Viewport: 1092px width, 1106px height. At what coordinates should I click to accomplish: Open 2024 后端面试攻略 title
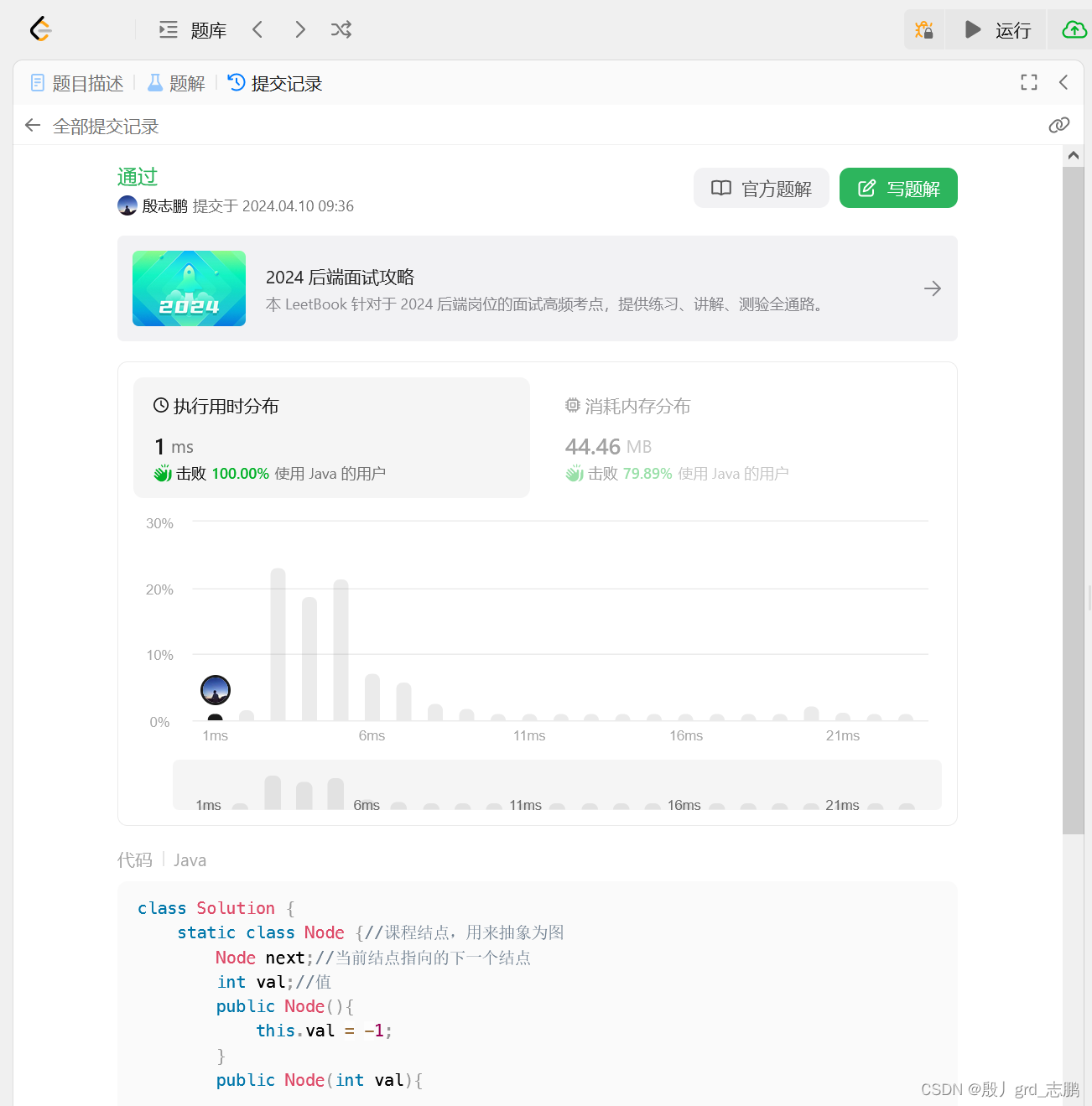(340, 278)
